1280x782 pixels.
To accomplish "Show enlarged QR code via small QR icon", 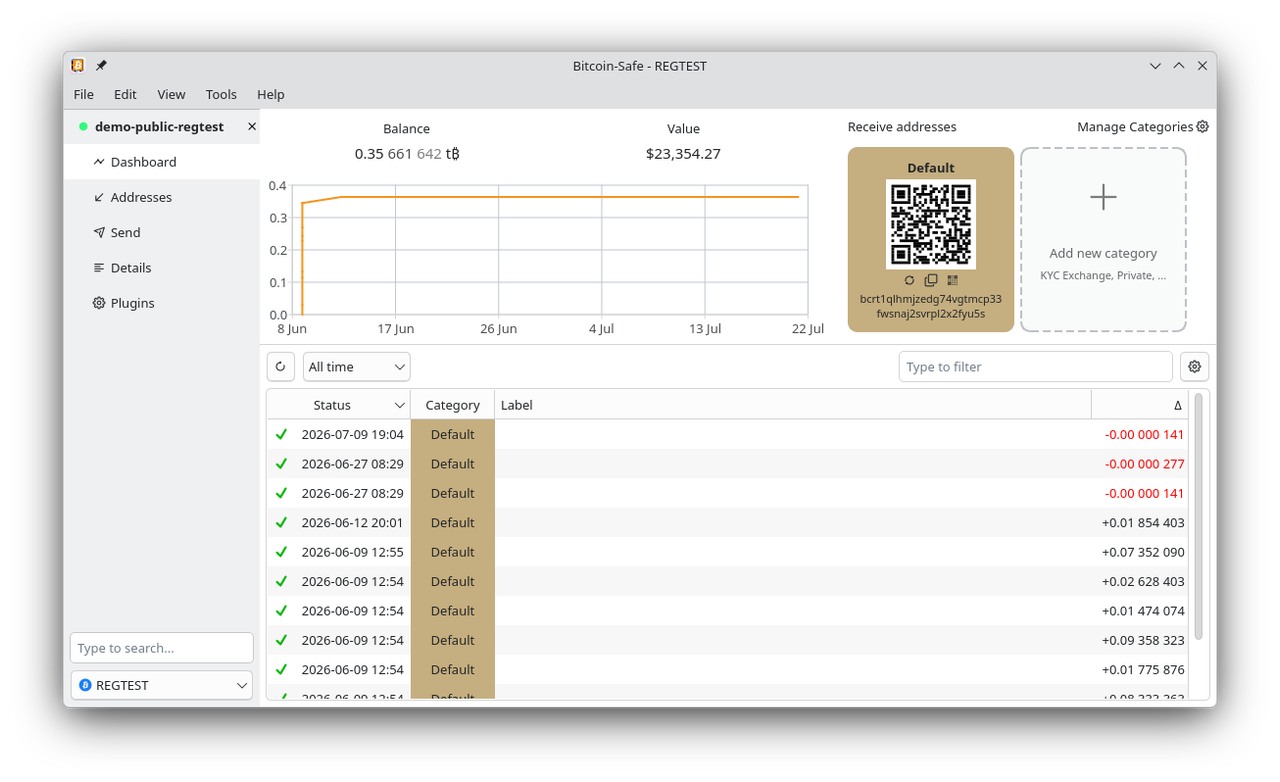I will [953, 280].
